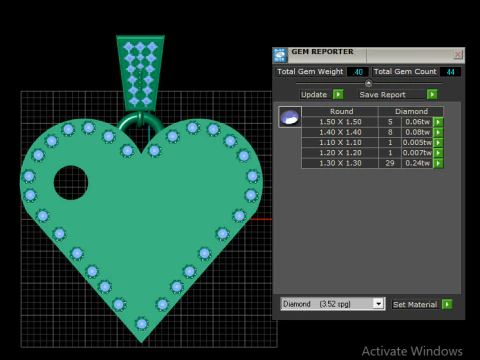Screen dimensions: 480x360
Task: Click green arrow for 1.40 X 1.40 row
Action: pos(438,132)
